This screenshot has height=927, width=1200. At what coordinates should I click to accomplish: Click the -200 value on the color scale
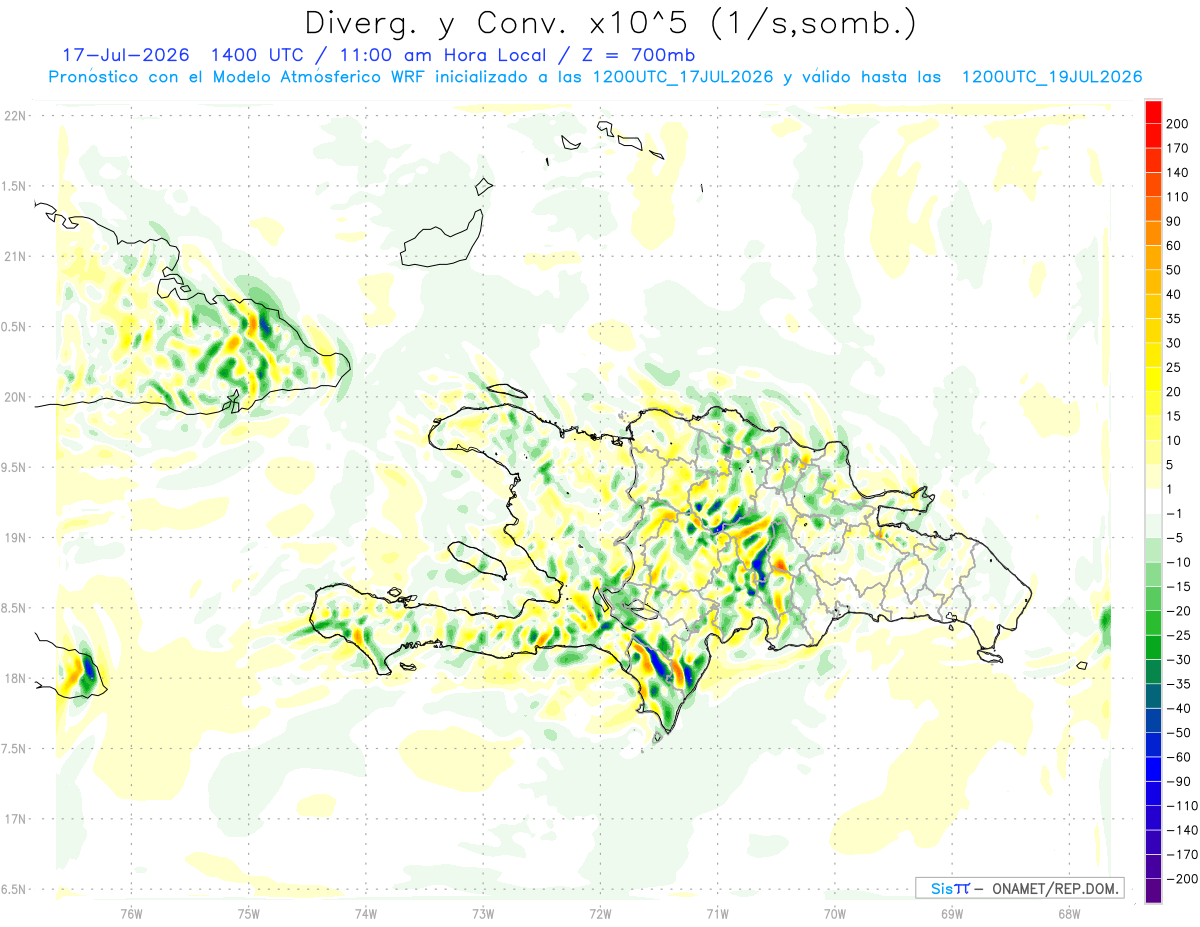pos(1182,879)
